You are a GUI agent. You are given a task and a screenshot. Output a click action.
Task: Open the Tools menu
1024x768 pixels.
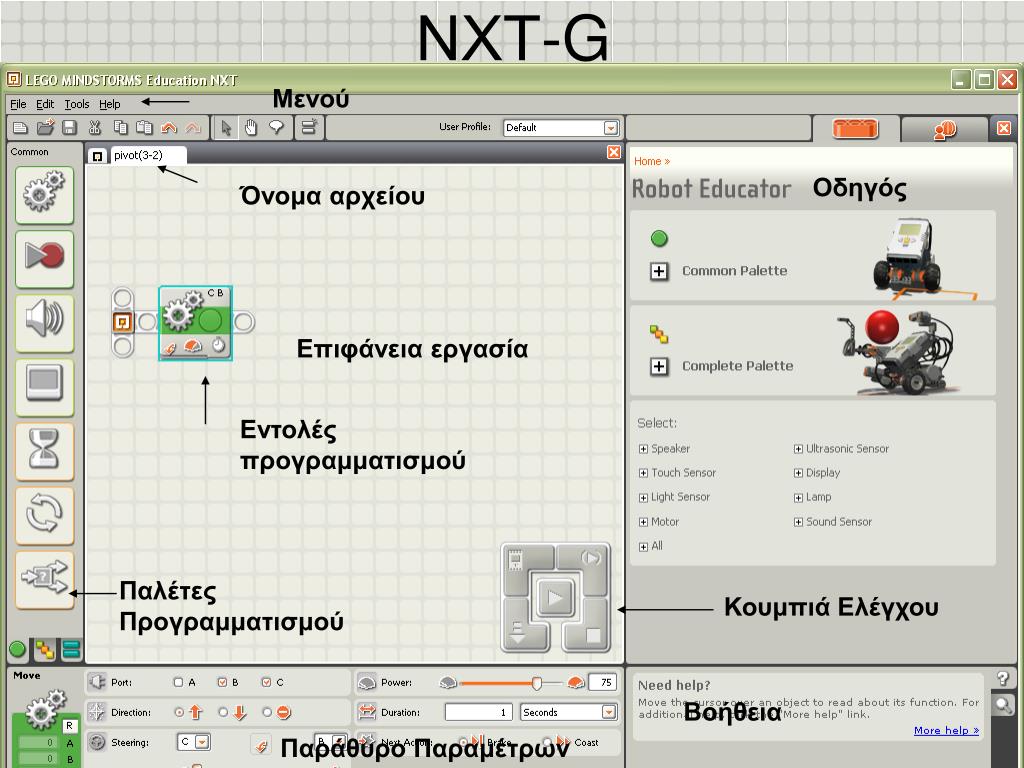point(76,104)
